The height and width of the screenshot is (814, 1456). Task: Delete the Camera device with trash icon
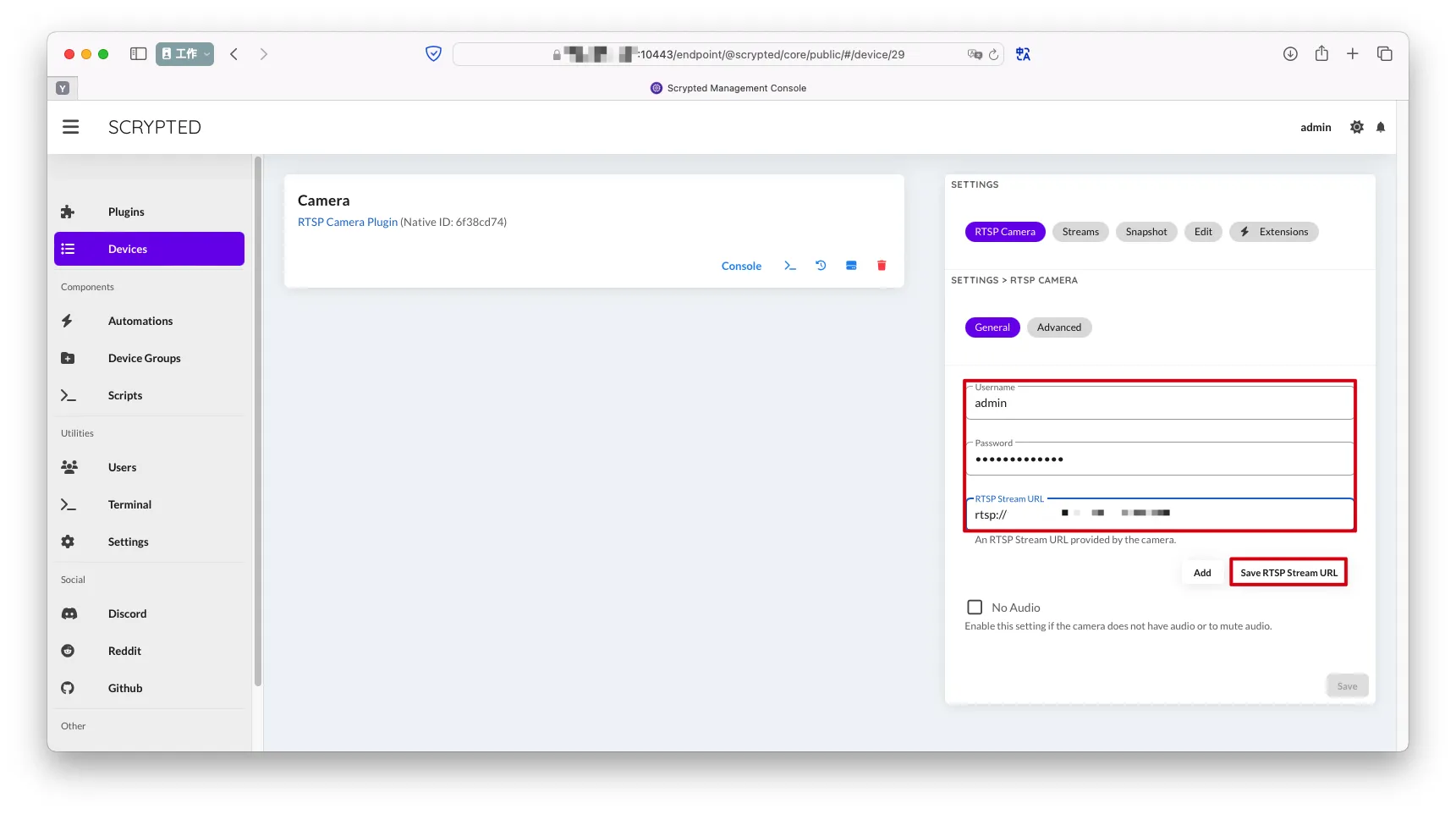coord(882,266)
